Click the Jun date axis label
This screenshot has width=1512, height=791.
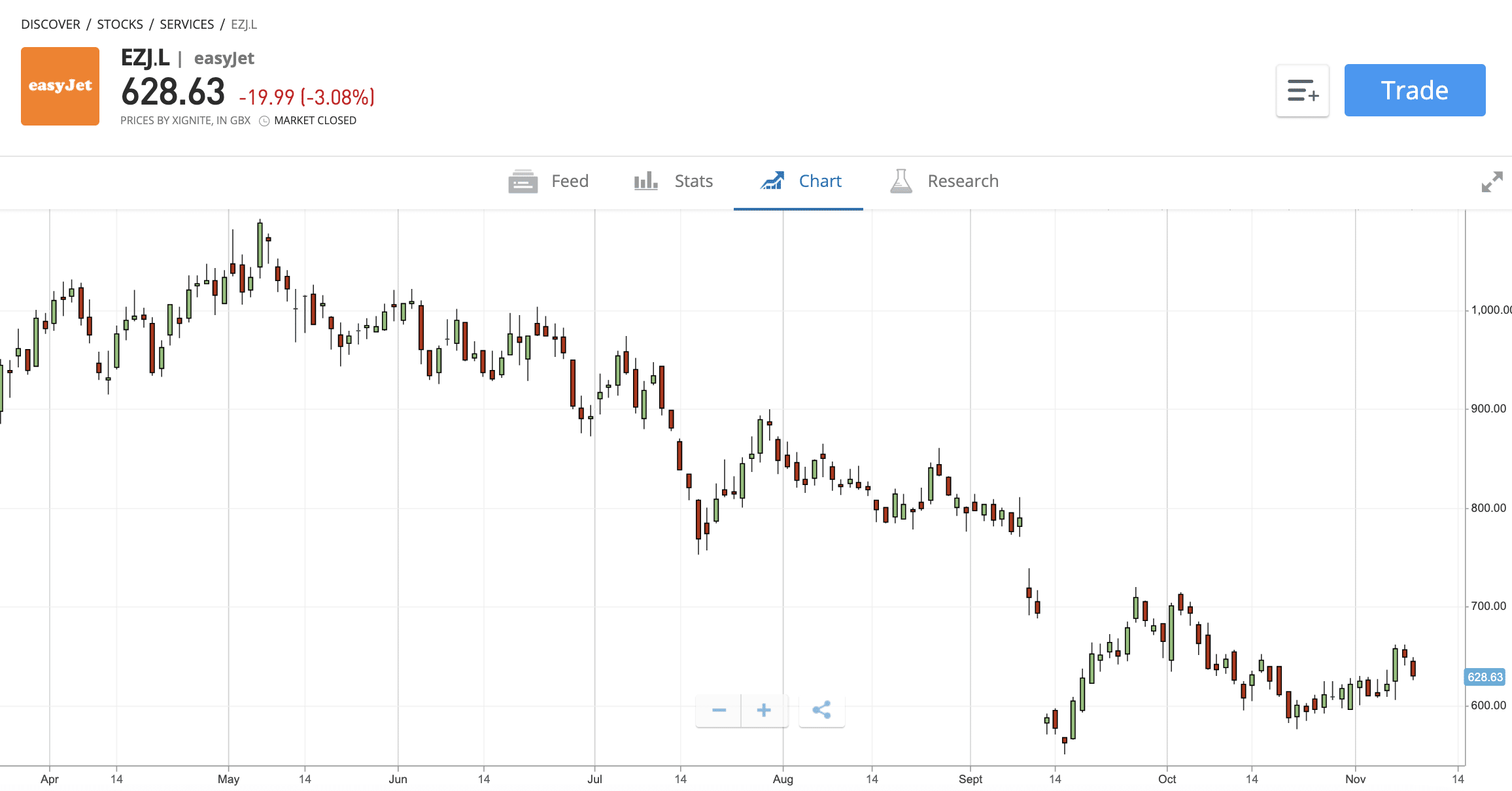point(398,779)
